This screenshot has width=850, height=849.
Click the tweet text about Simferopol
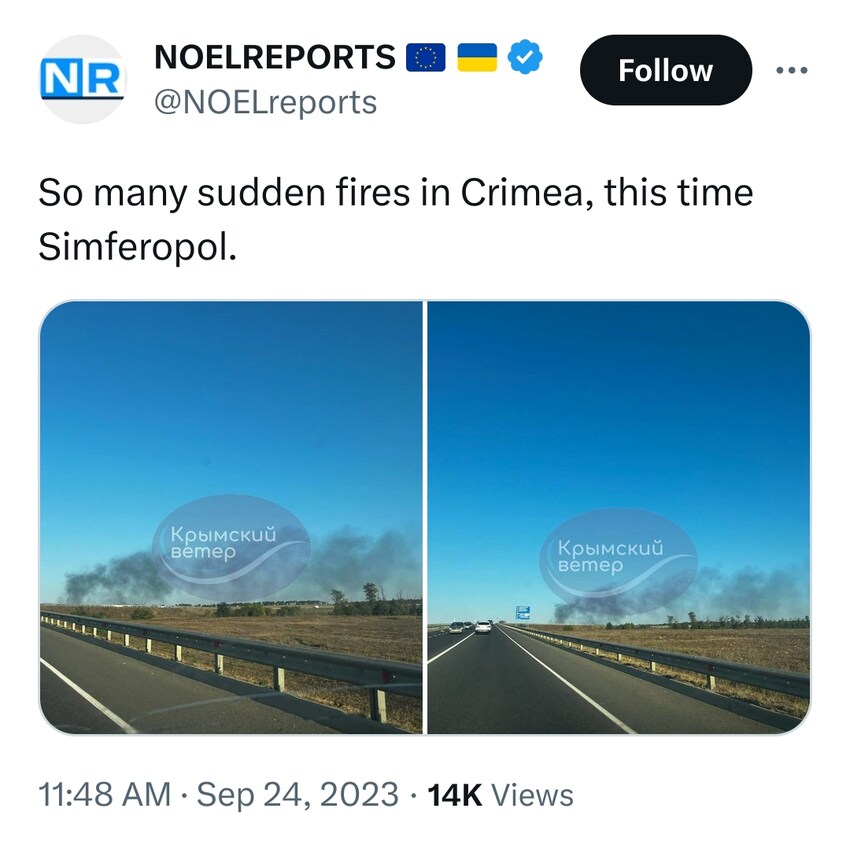(396, 220)
